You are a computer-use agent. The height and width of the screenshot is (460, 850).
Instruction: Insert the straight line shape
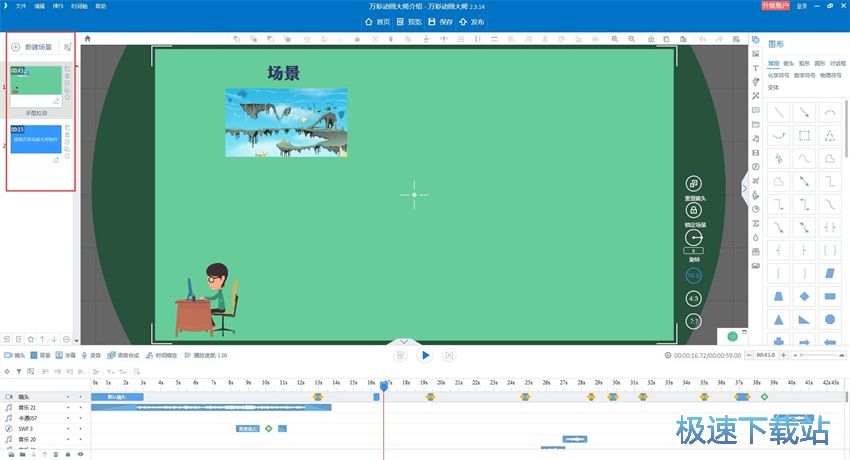[x=779, y=113]
